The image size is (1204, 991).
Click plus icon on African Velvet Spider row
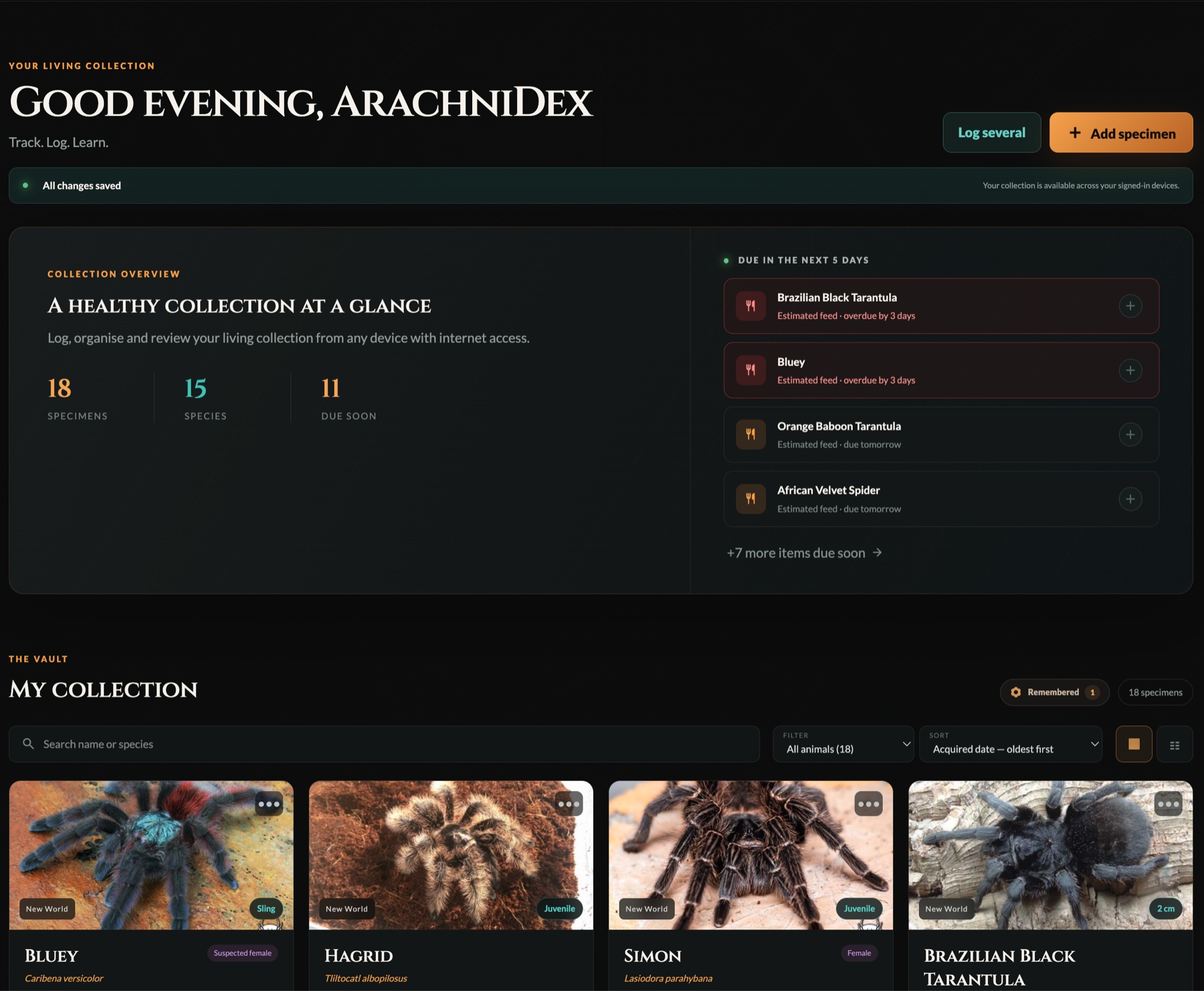[x=1130, y=499]
